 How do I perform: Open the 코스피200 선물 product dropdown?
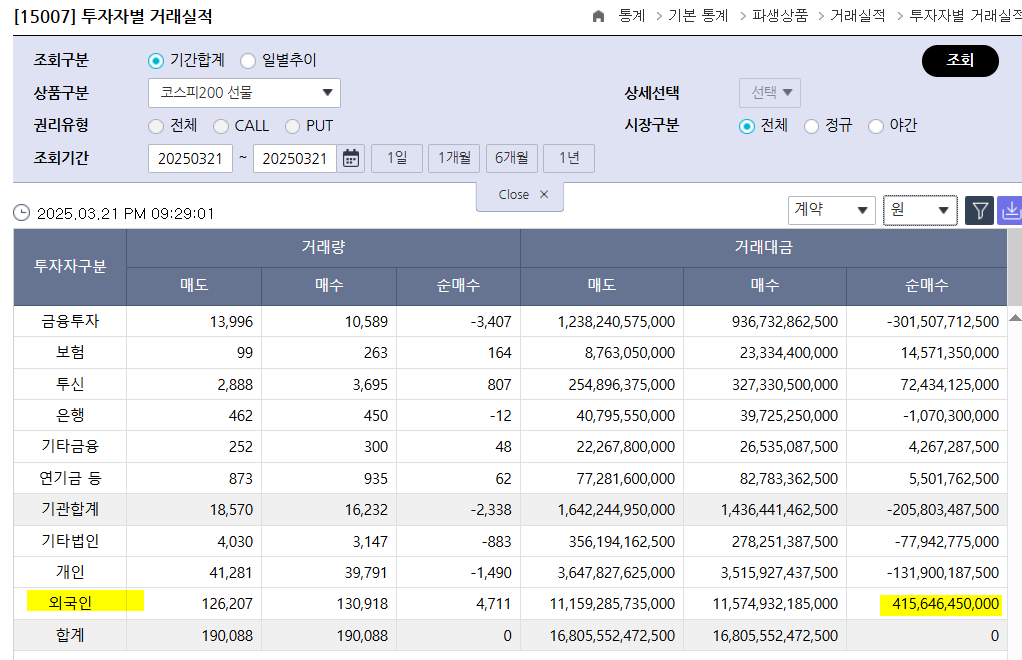tap(244, 93)
